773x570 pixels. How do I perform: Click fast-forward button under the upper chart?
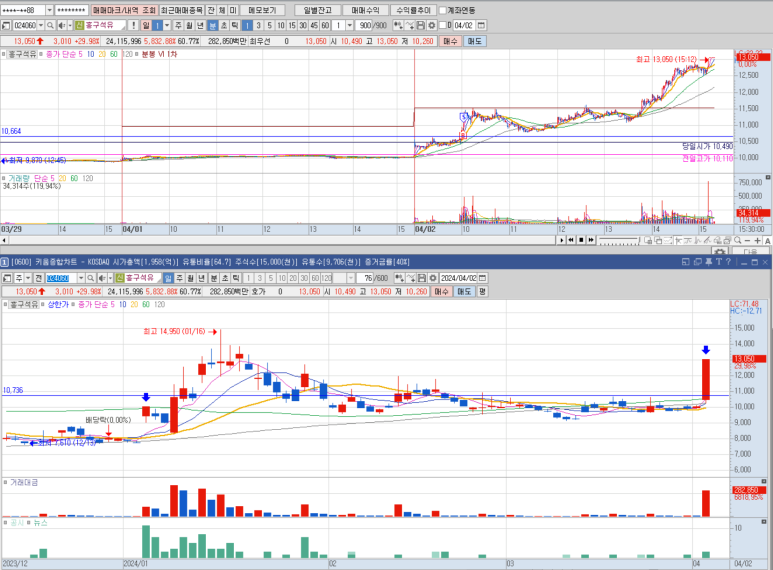coord(591,240)
